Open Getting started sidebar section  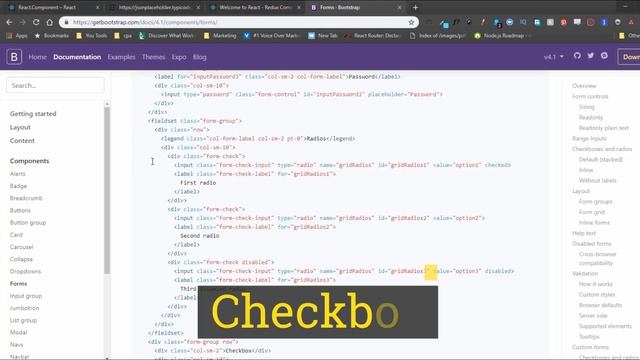pos(33,114)
